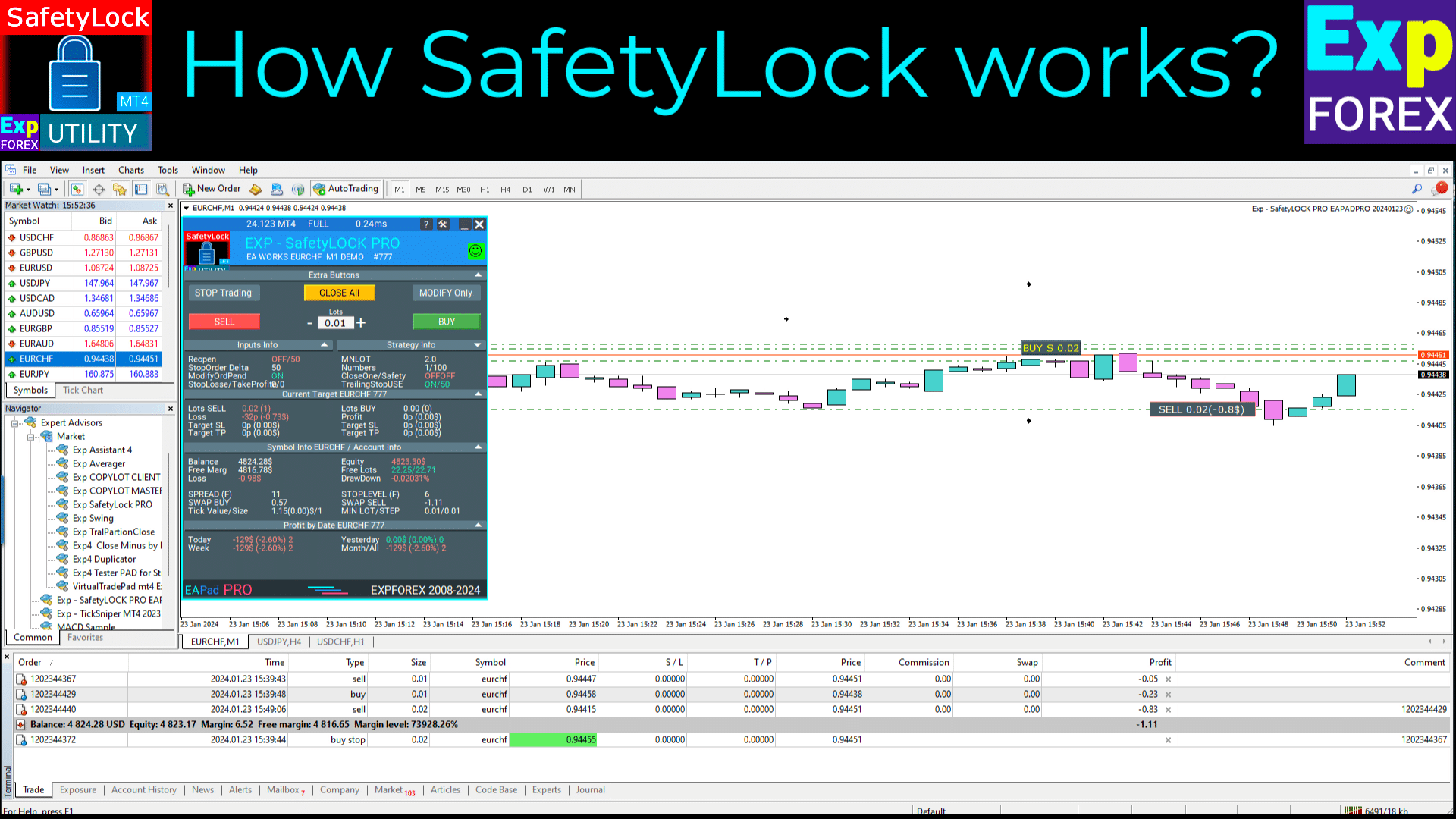
Task: Toggle the Data Window crosshair icon
Action: 99,189
